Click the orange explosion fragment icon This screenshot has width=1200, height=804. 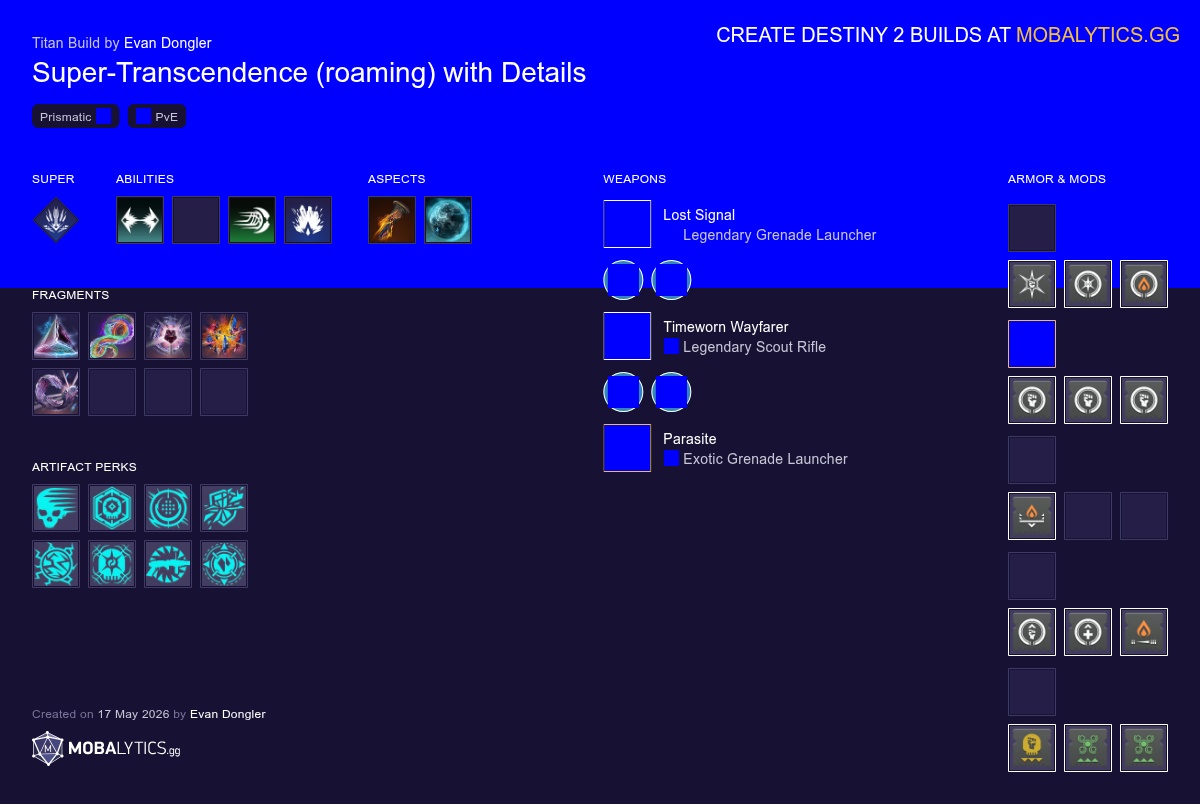click(x=224, y=336)
